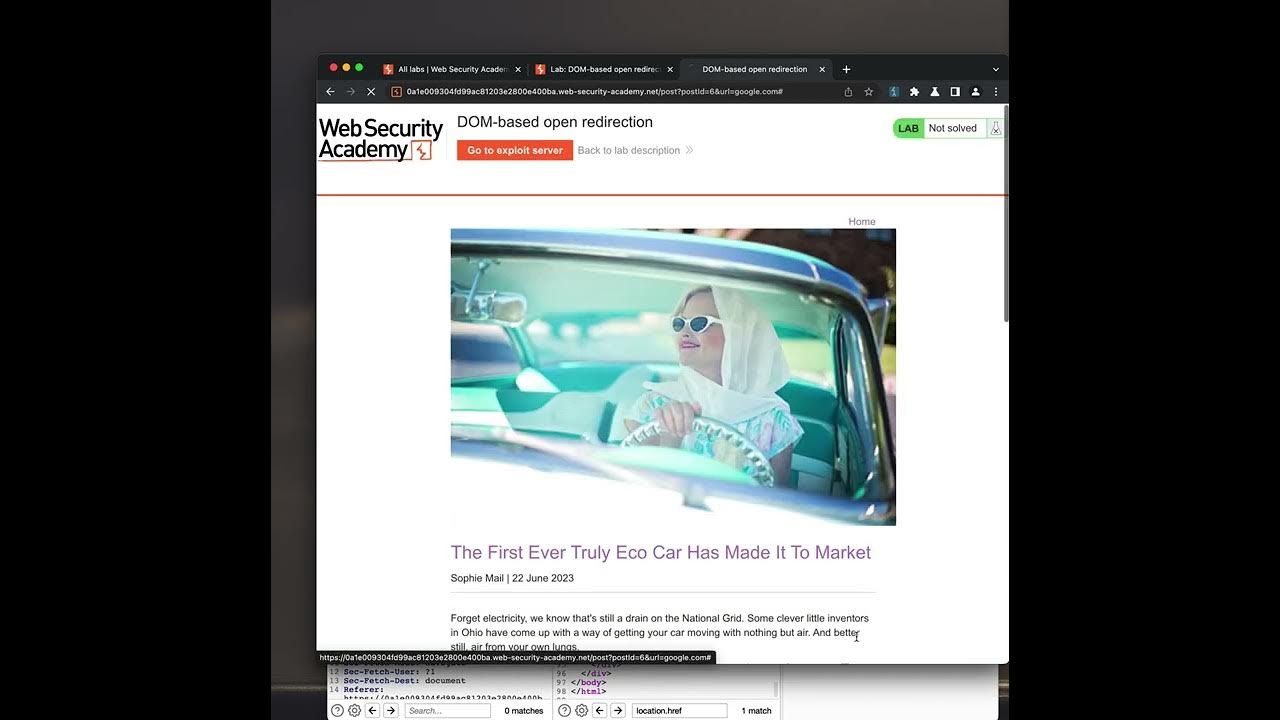Click the page heading DOM-based open redirection

click(555, 122)
